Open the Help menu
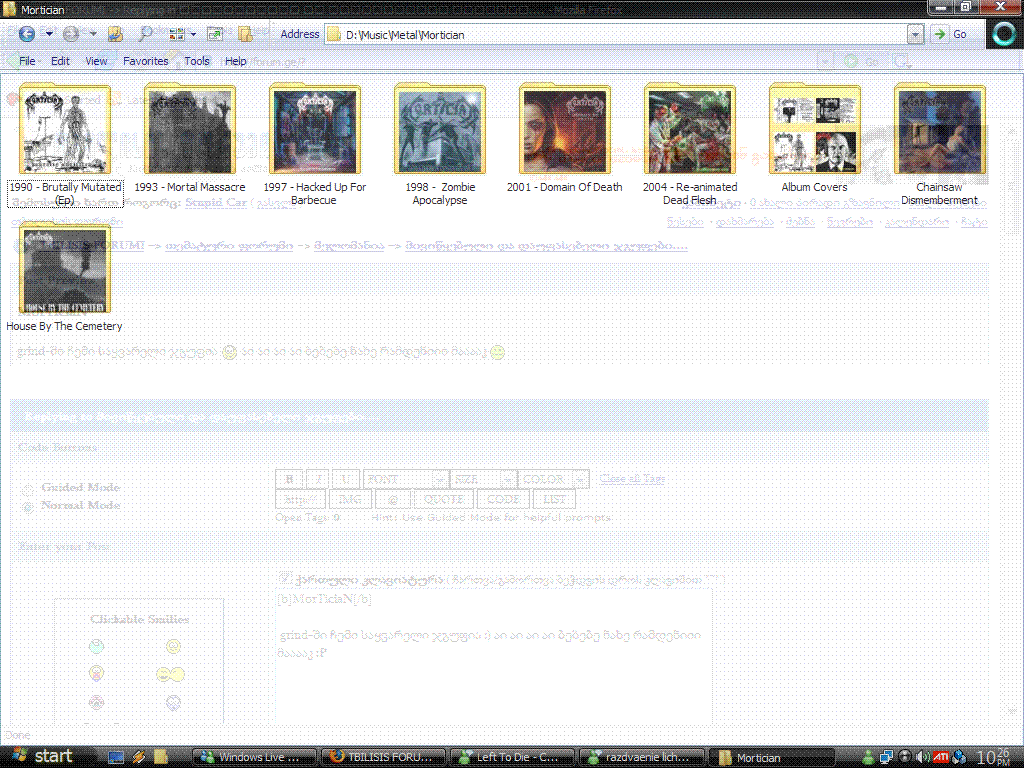Viewport: 1024px width, 768px height. tap(236, 61)
